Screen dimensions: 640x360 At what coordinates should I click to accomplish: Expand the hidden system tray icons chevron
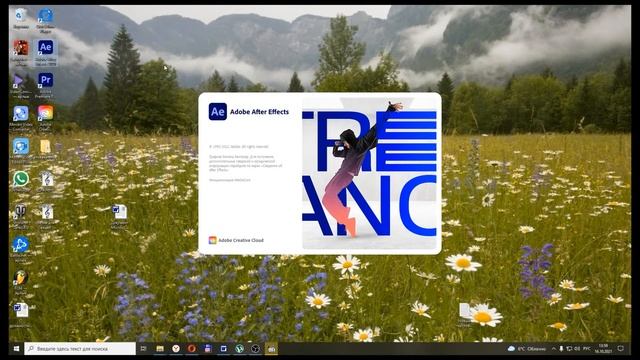point(553,349)
